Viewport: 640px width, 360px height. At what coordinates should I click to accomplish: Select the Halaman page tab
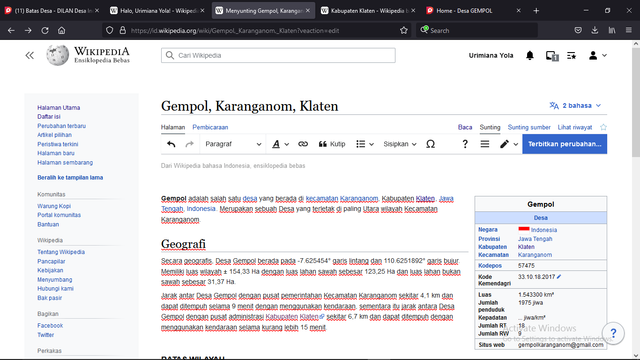point(173,127)
